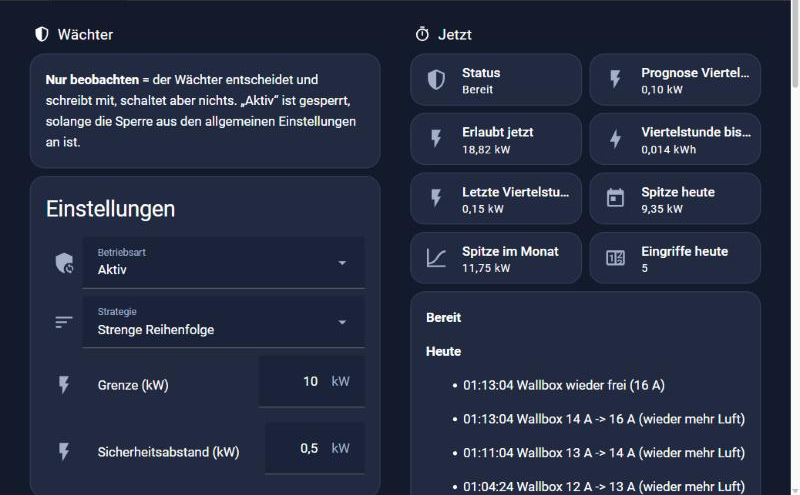Image resolution: width=800 pixels, height=495 pixels.
Task: Click log entry Wallbox wieder frei (16 A)
Action: pyautogui.click(x=564, y=385)
